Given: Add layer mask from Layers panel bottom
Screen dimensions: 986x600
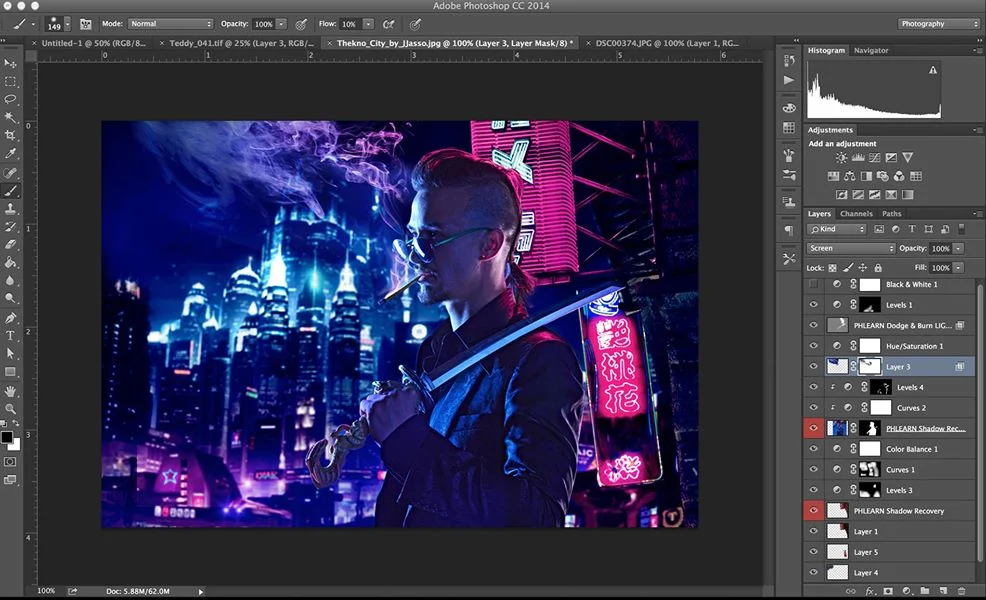Looking at the screenshot, I should pos(888,591).
